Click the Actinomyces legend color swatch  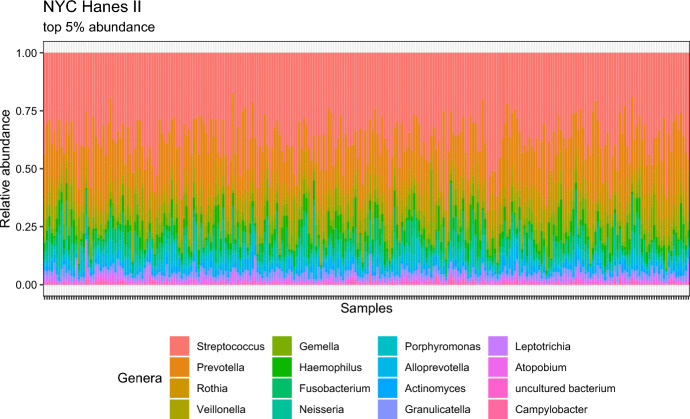388,388
